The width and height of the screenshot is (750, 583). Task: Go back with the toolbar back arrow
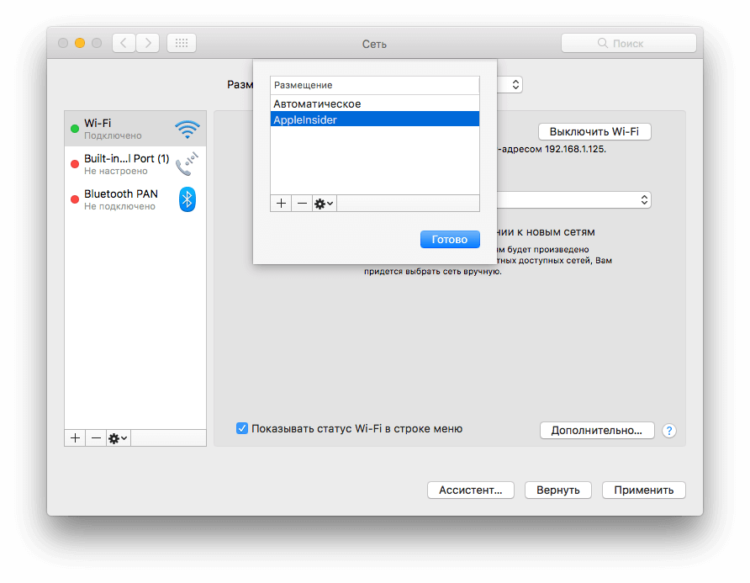[124, 43]
